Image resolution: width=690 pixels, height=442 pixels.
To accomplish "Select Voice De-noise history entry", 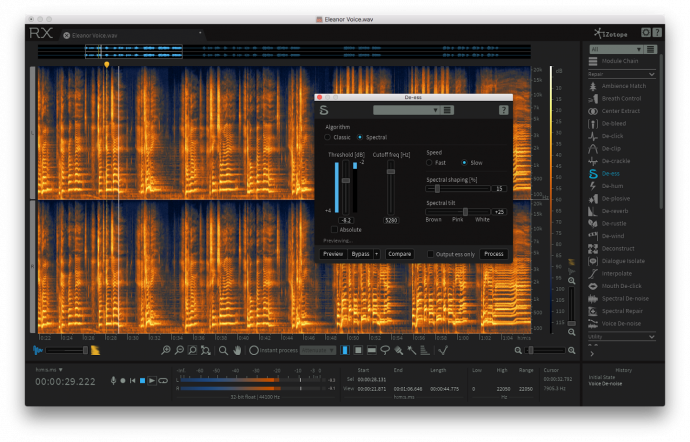I will click(605, 384).
